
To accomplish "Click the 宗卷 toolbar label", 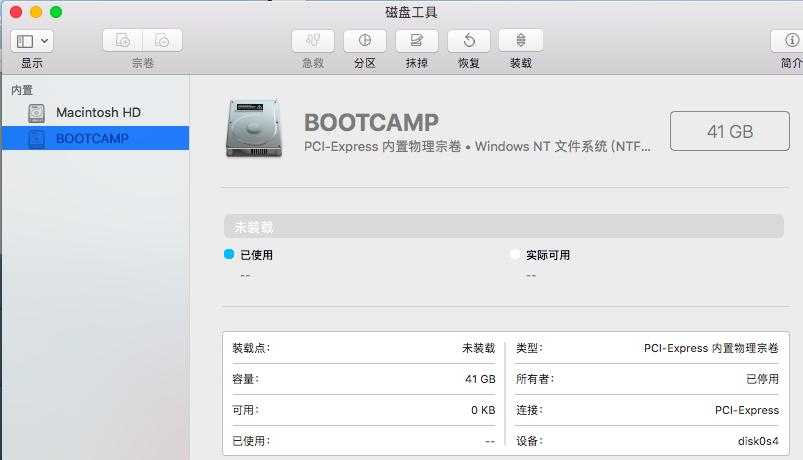I will coord(142,63).
